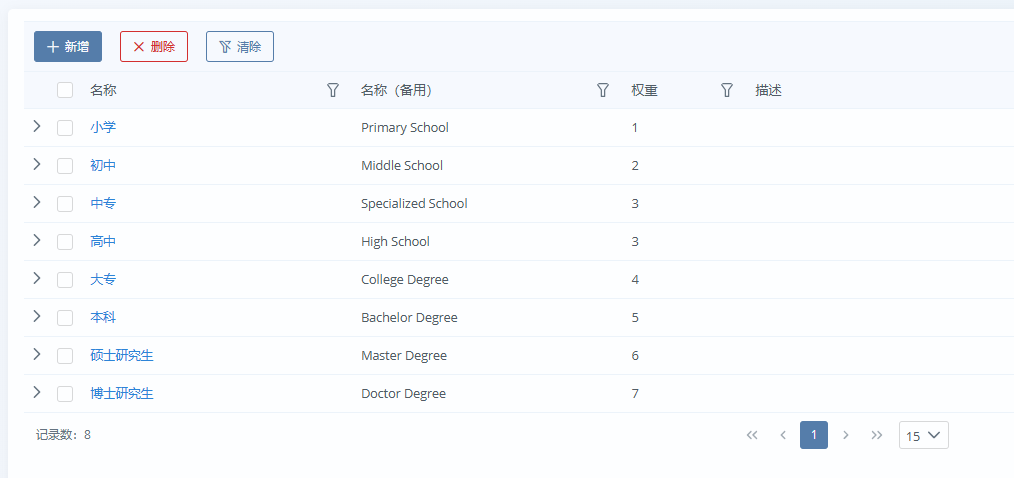The width and height of the screenshot is (1014, 478).
Task: Open the 硕士研究生 link
Action: [121, 356]
